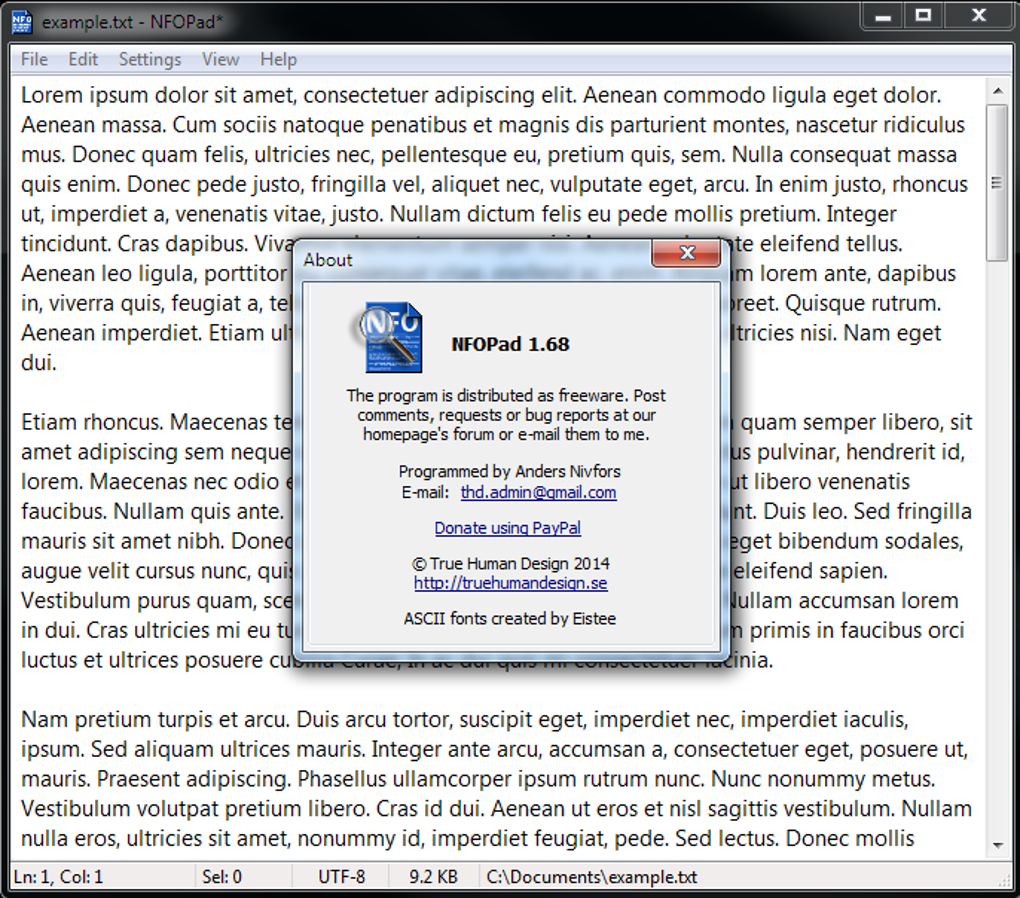Click '© True Human Design 2014' text
The width and height of the screenshot is (1020, 898).
point(511,564)
